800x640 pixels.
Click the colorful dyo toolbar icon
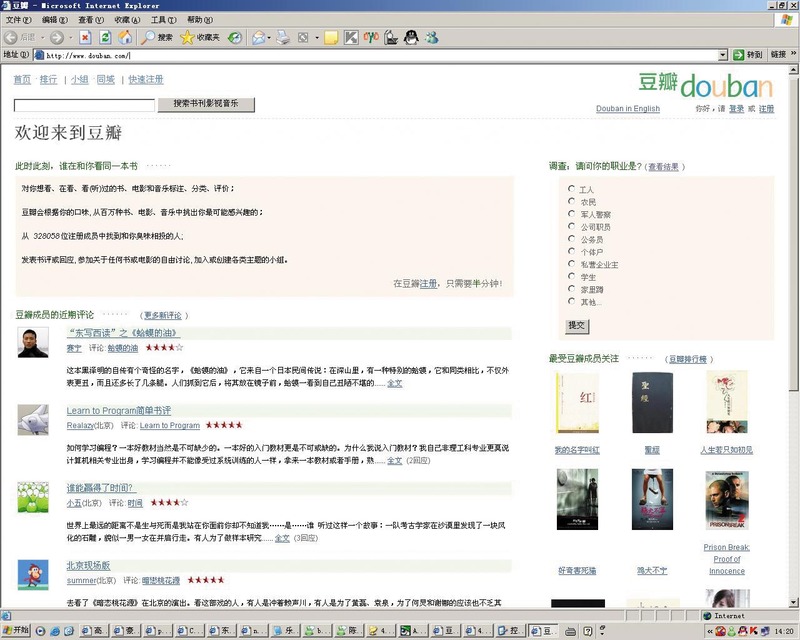click(371, 37)
